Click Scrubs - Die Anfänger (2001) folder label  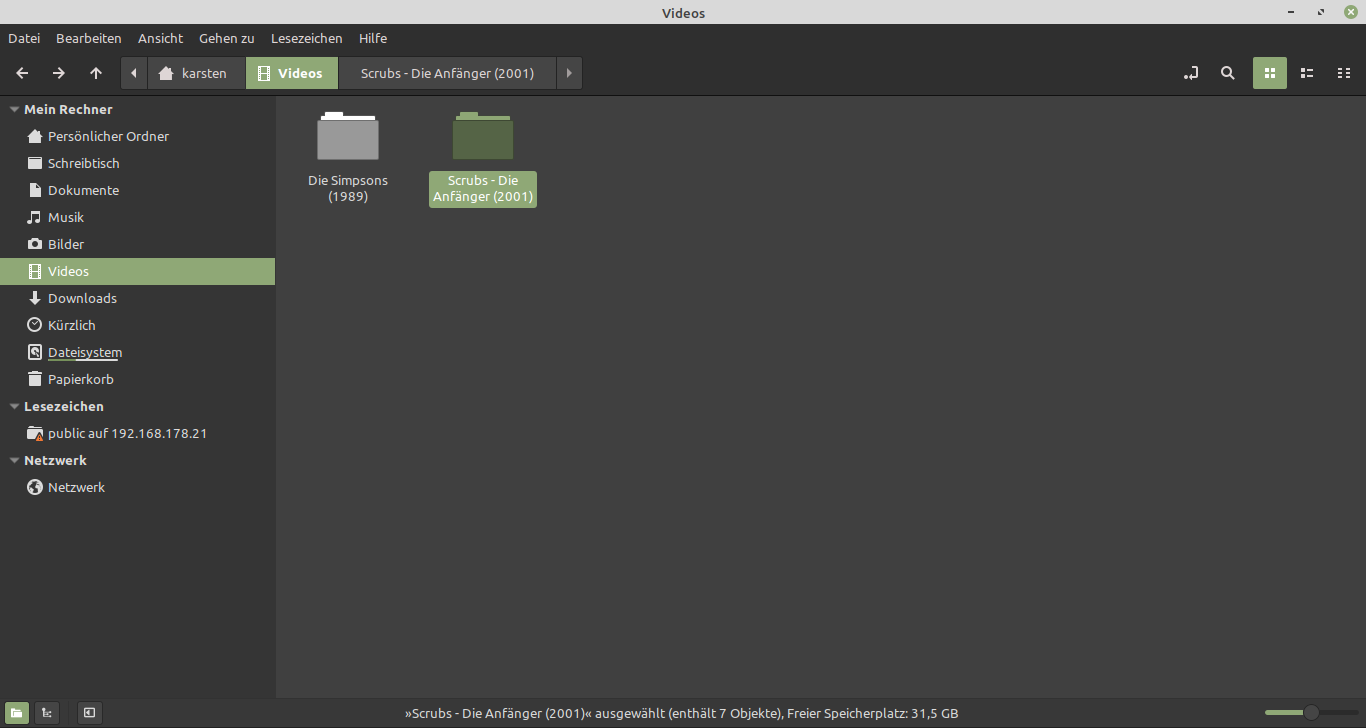(x=483, y=189)
